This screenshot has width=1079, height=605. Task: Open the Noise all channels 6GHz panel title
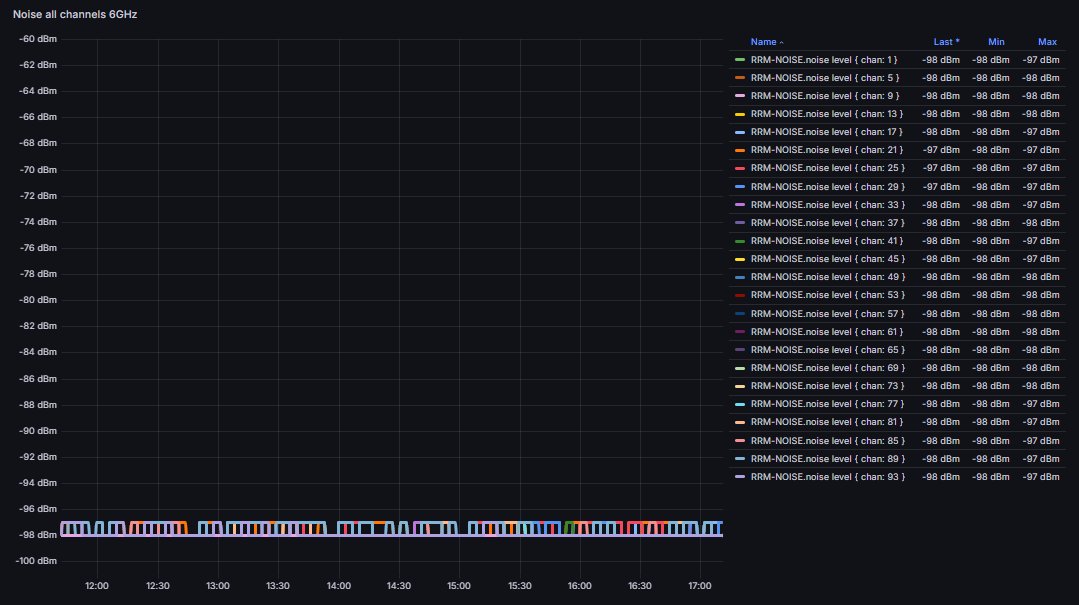point(75,14)
